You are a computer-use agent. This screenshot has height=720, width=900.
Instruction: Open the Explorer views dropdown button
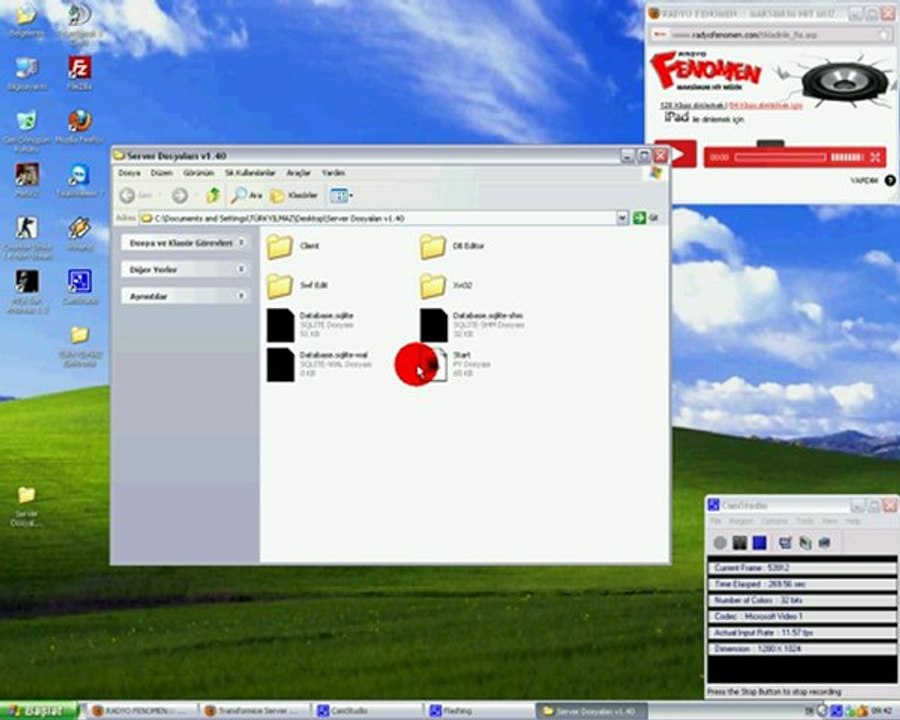pyautogui.click(x=341, y=195)
